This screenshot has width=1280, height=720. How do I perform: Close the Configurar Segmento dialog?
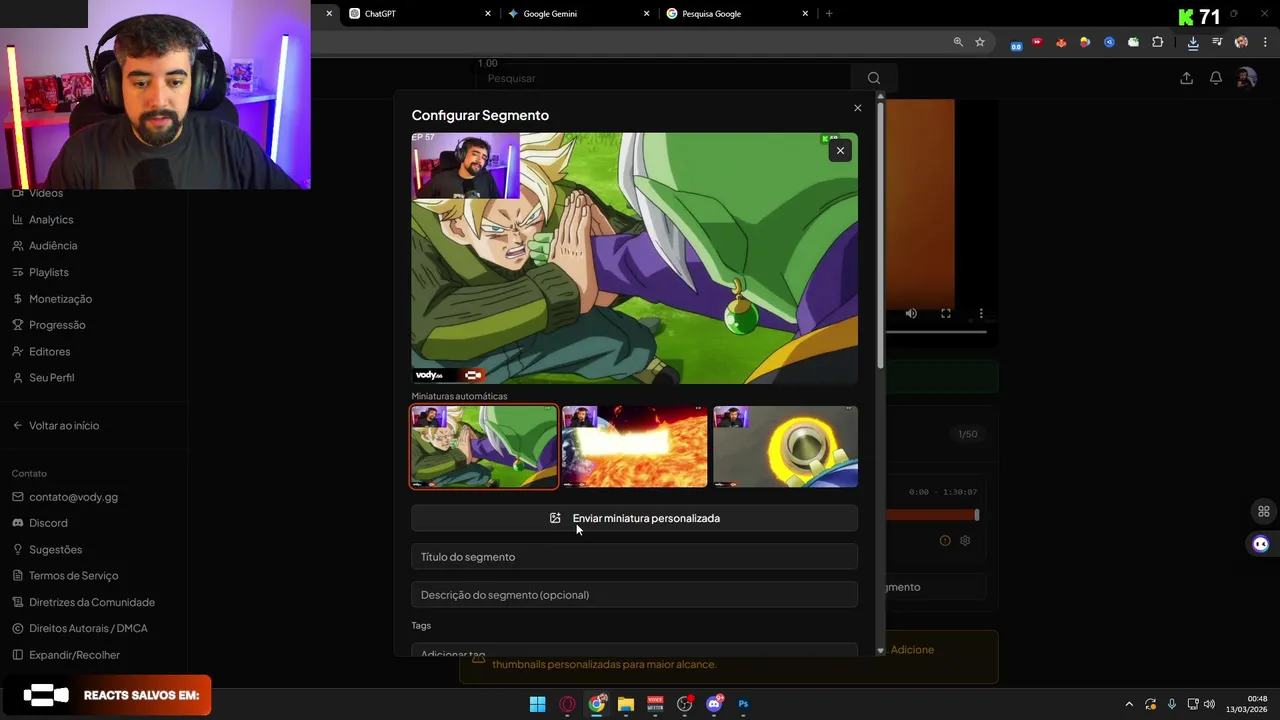[x=857, y=108]
